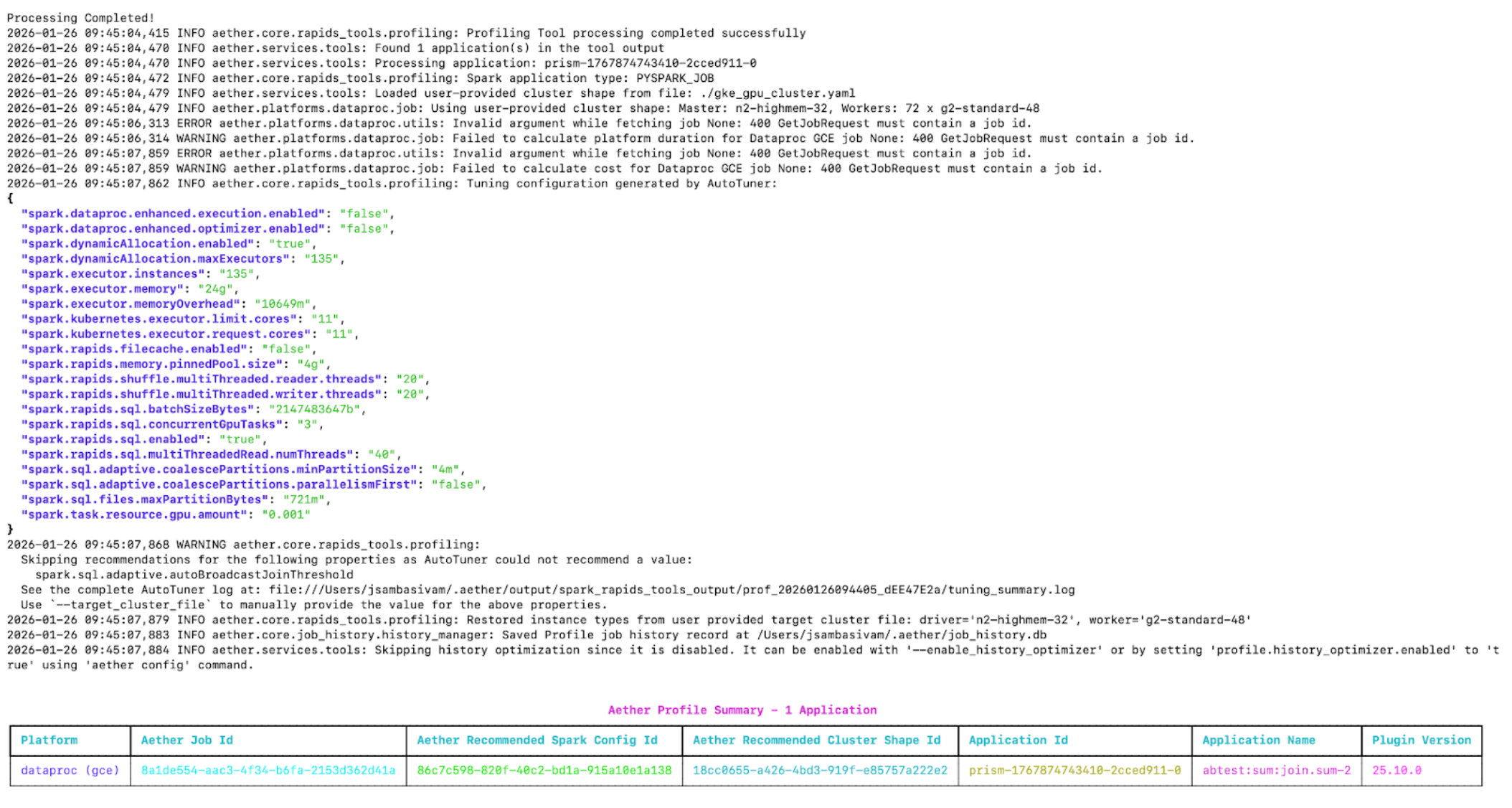Click the abtest:sum:join.sum-2 application name
This screenshot has width=1512, height=808.
(1276, 770)
